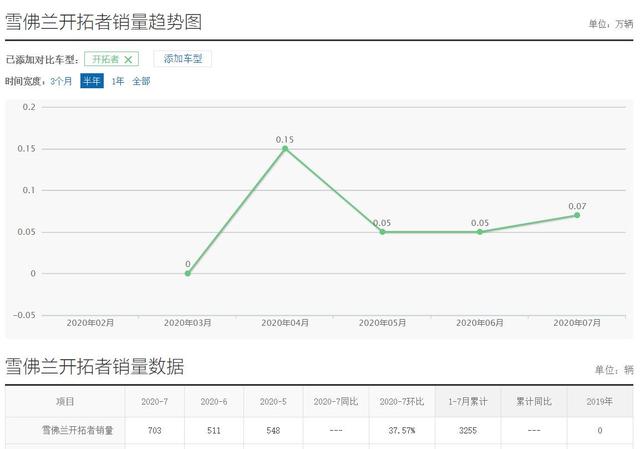
Task: Click the 37.57% cell
Action: click(402, 430)
